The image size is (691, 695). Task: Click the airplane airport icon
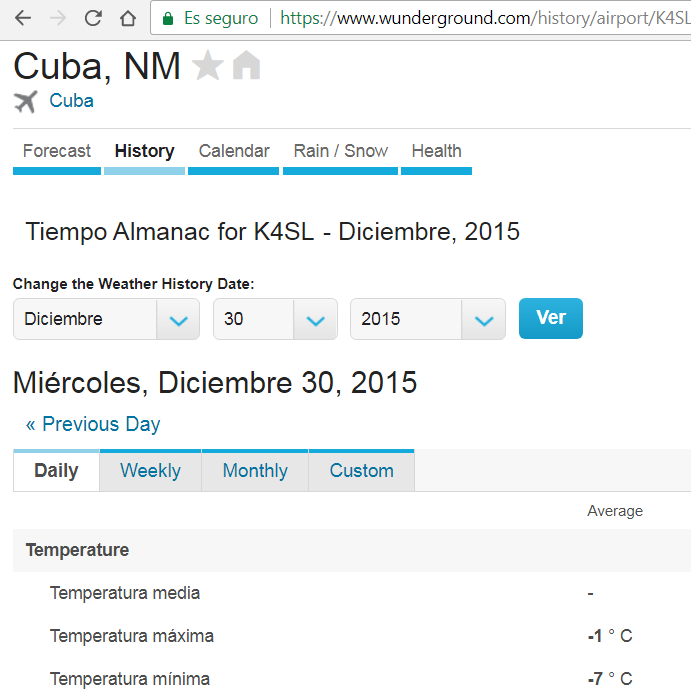26,101
